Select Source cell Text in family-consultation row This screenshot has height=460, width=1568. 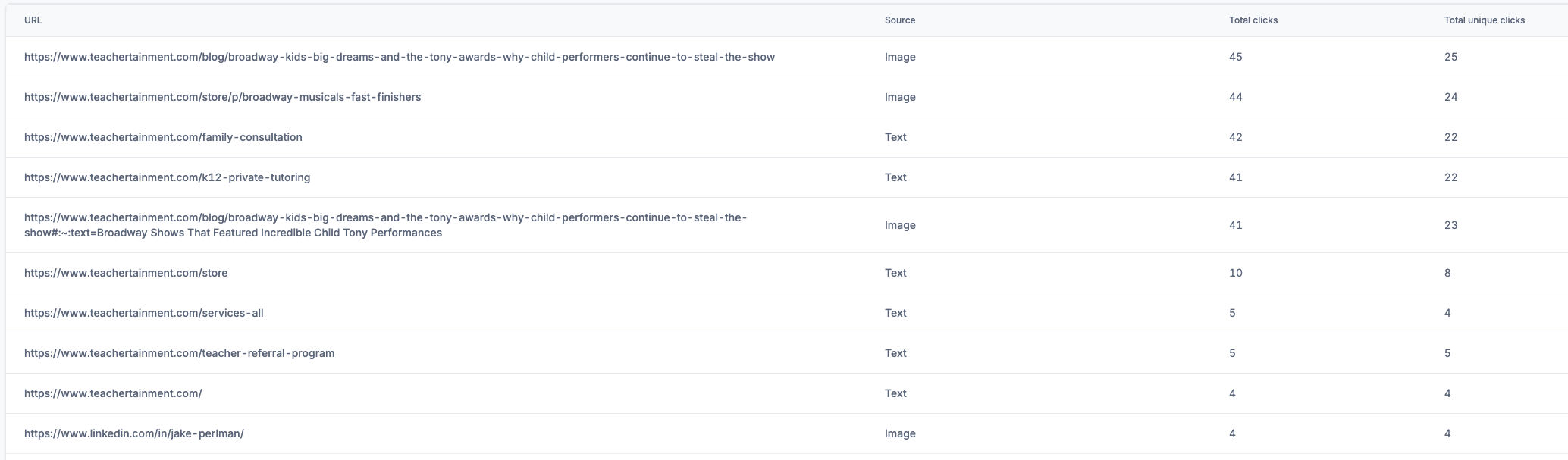tap(895, 137)
